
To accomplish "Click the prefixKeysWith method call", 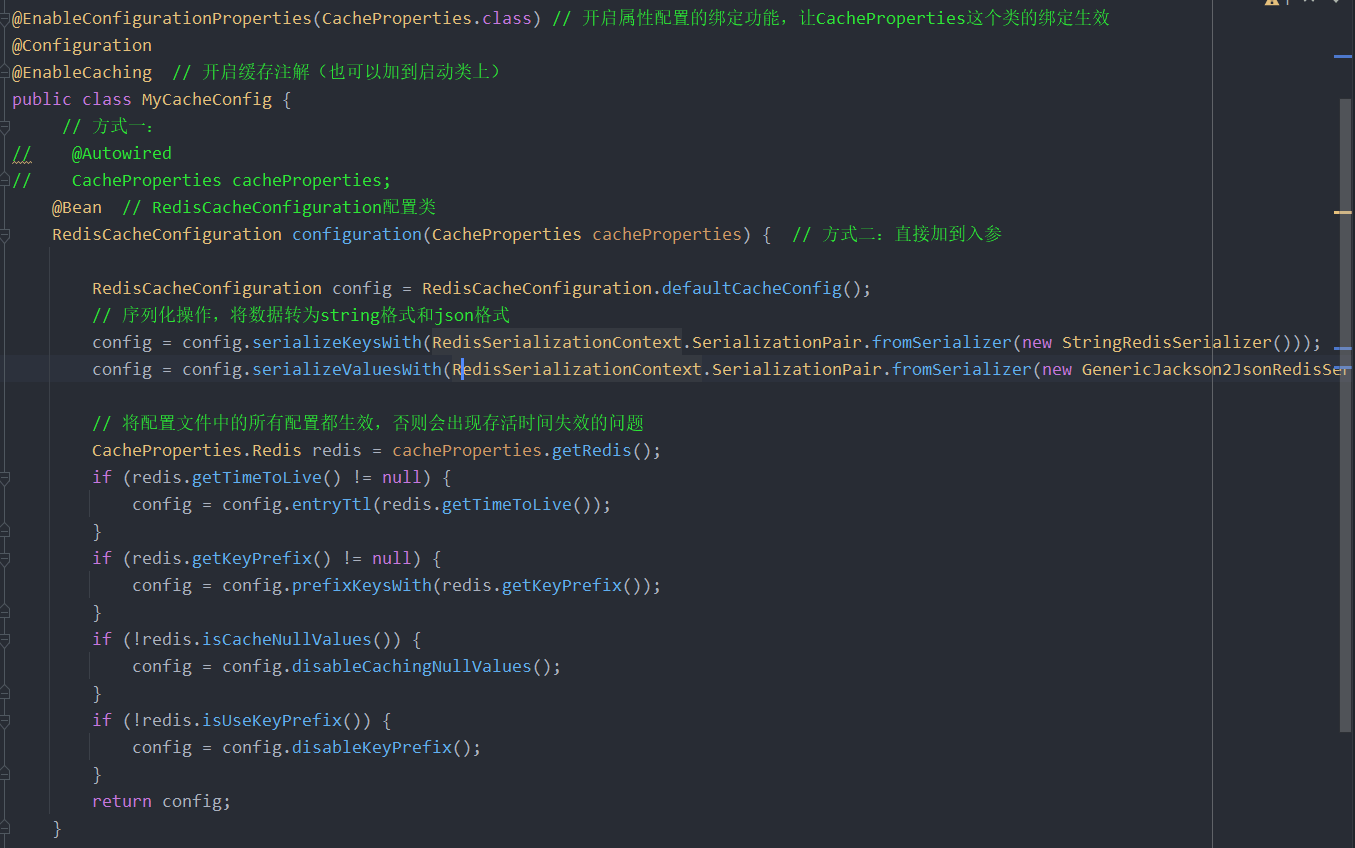I will (362, 585).
